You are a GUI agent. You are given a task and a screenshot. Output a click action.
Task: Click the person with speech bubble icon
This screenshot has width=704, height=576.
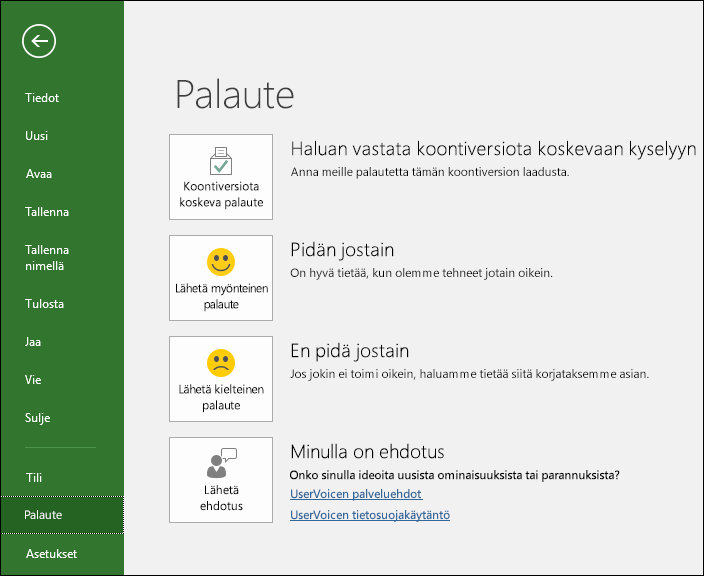click(x=221, y=463)
